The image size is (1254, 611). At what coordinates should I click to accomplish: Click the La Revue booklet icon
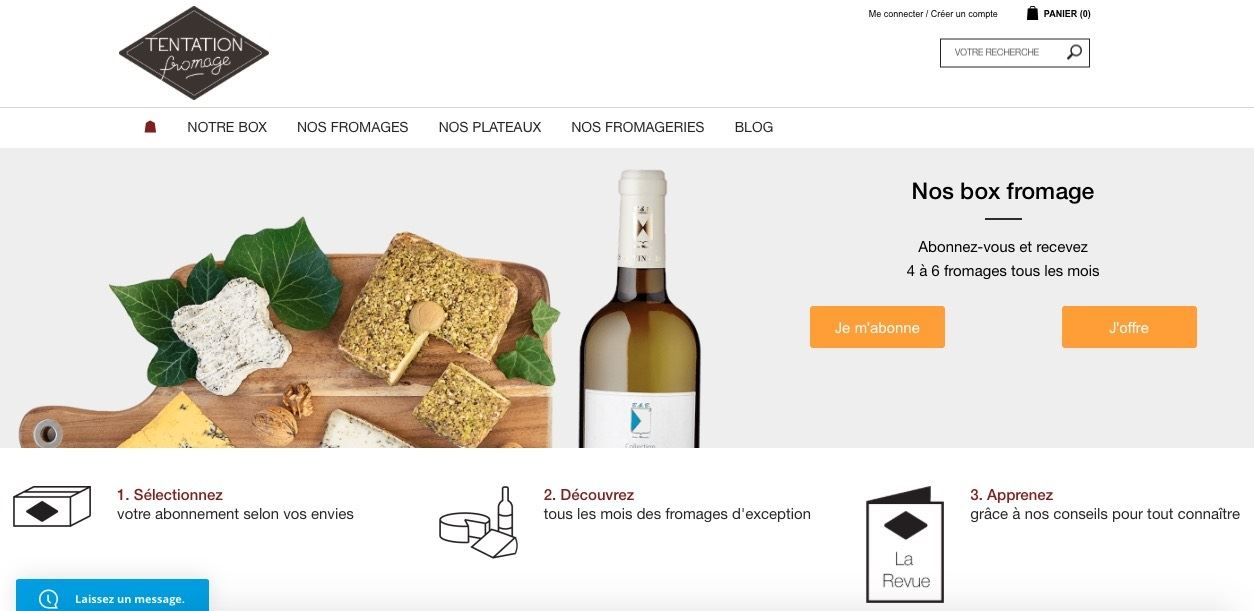(905, 545)
